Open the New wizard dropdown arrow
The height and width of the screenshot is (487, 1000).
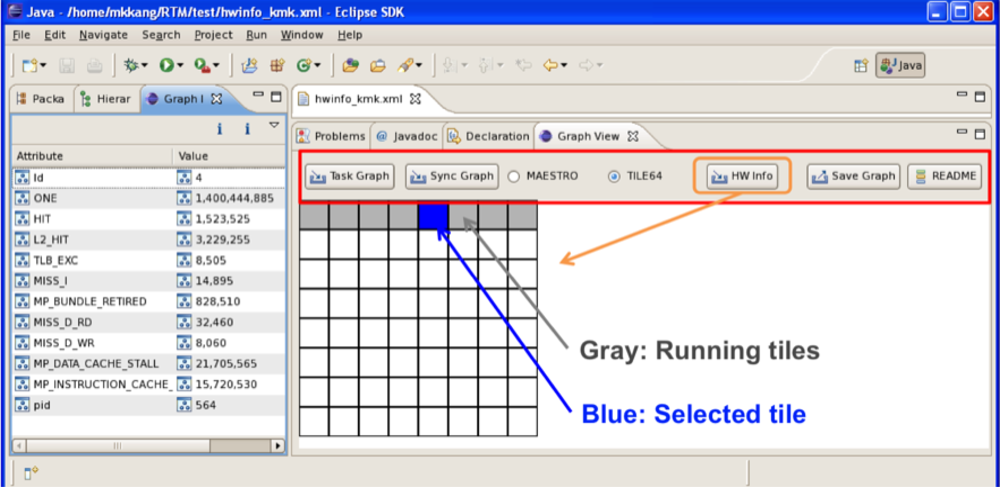pos(43,66)
